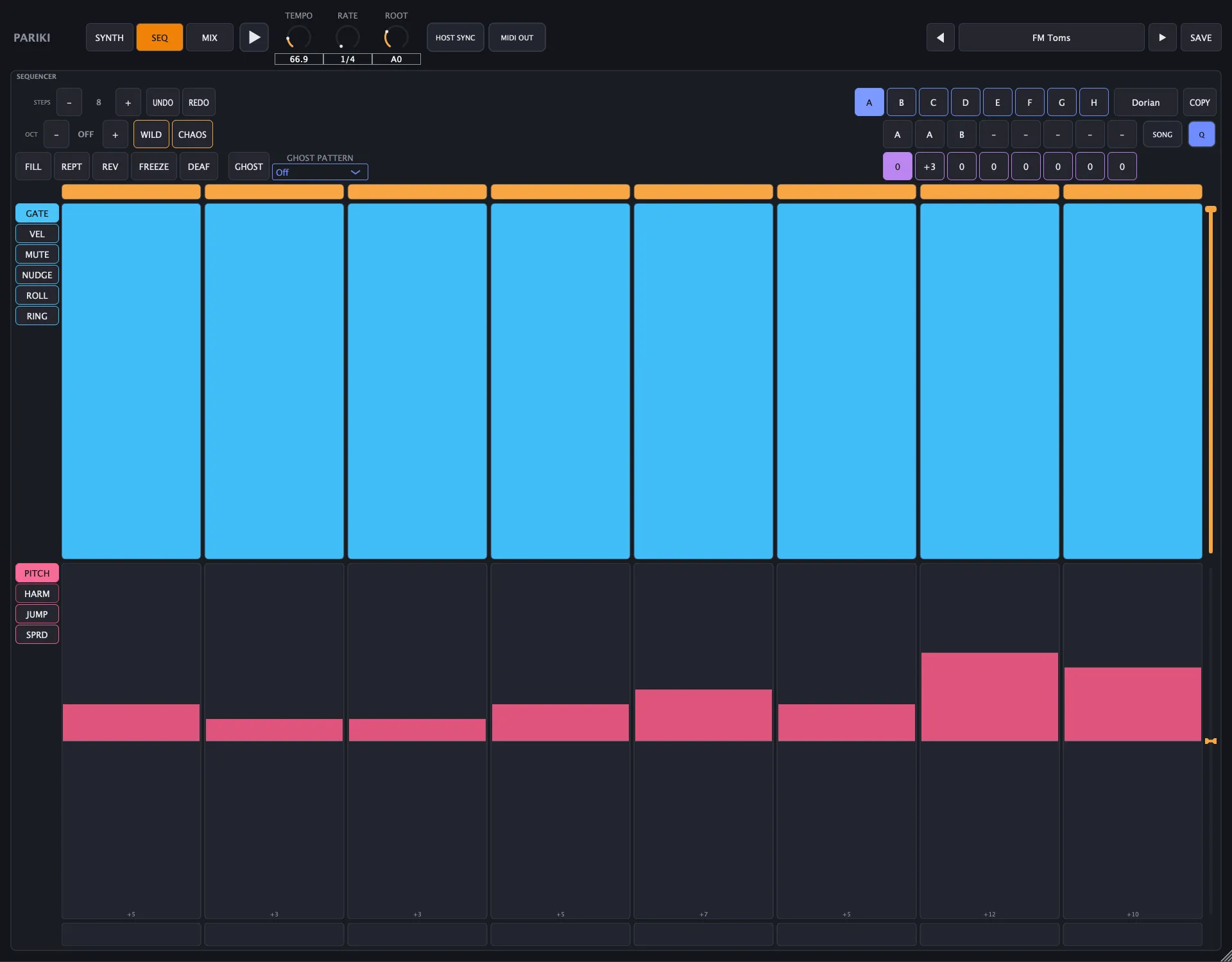Enable CHAOS mode

coord(193,135)
